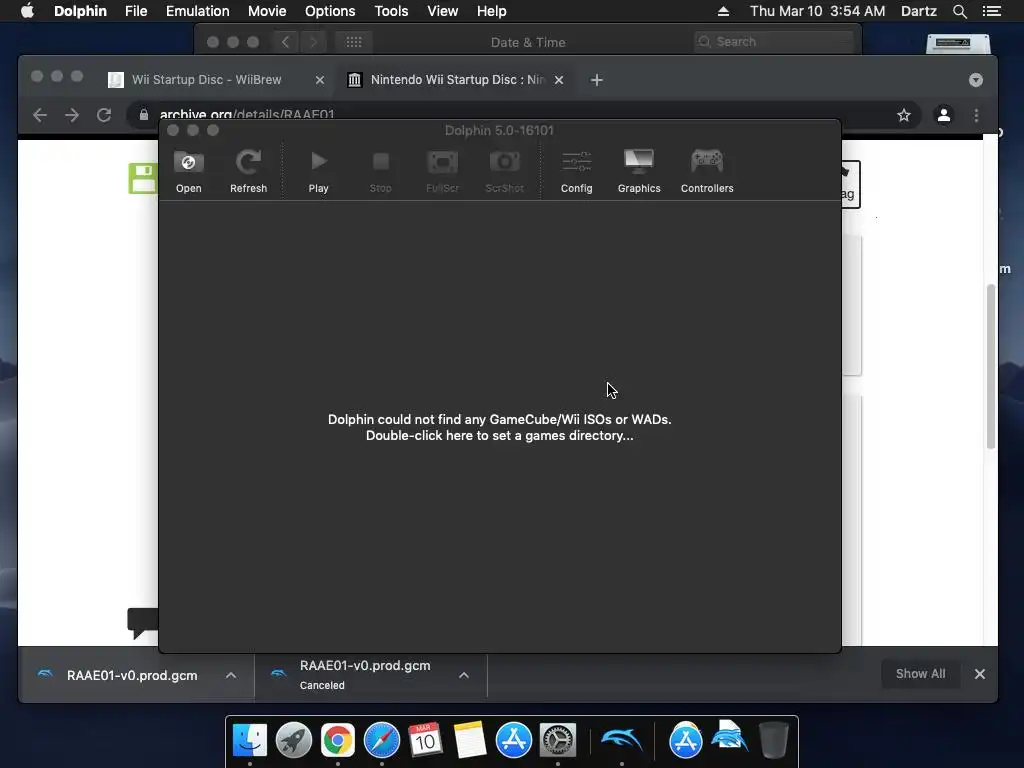Click Chrome tab search dropdown arrow
Screen dimensions: 1024x768
pos(976,80)
